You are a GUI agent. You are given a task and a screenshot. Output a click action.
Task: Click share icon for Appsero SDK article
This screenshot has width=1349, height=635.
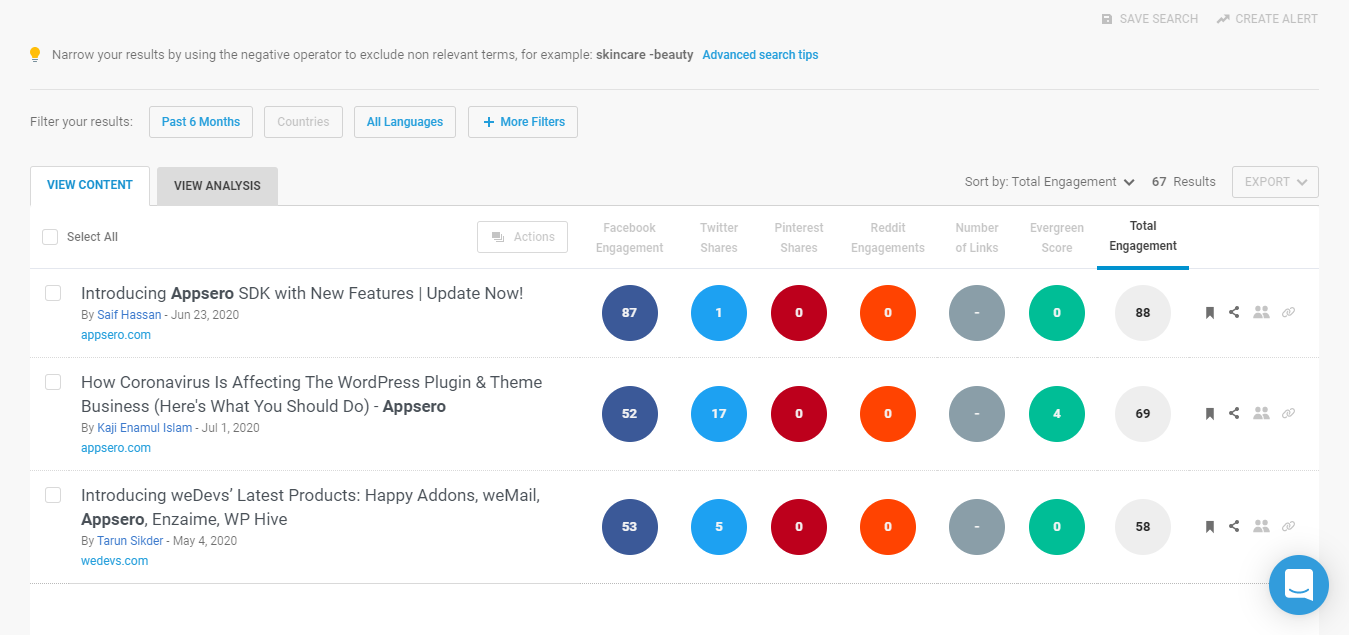pos(1234,313)
